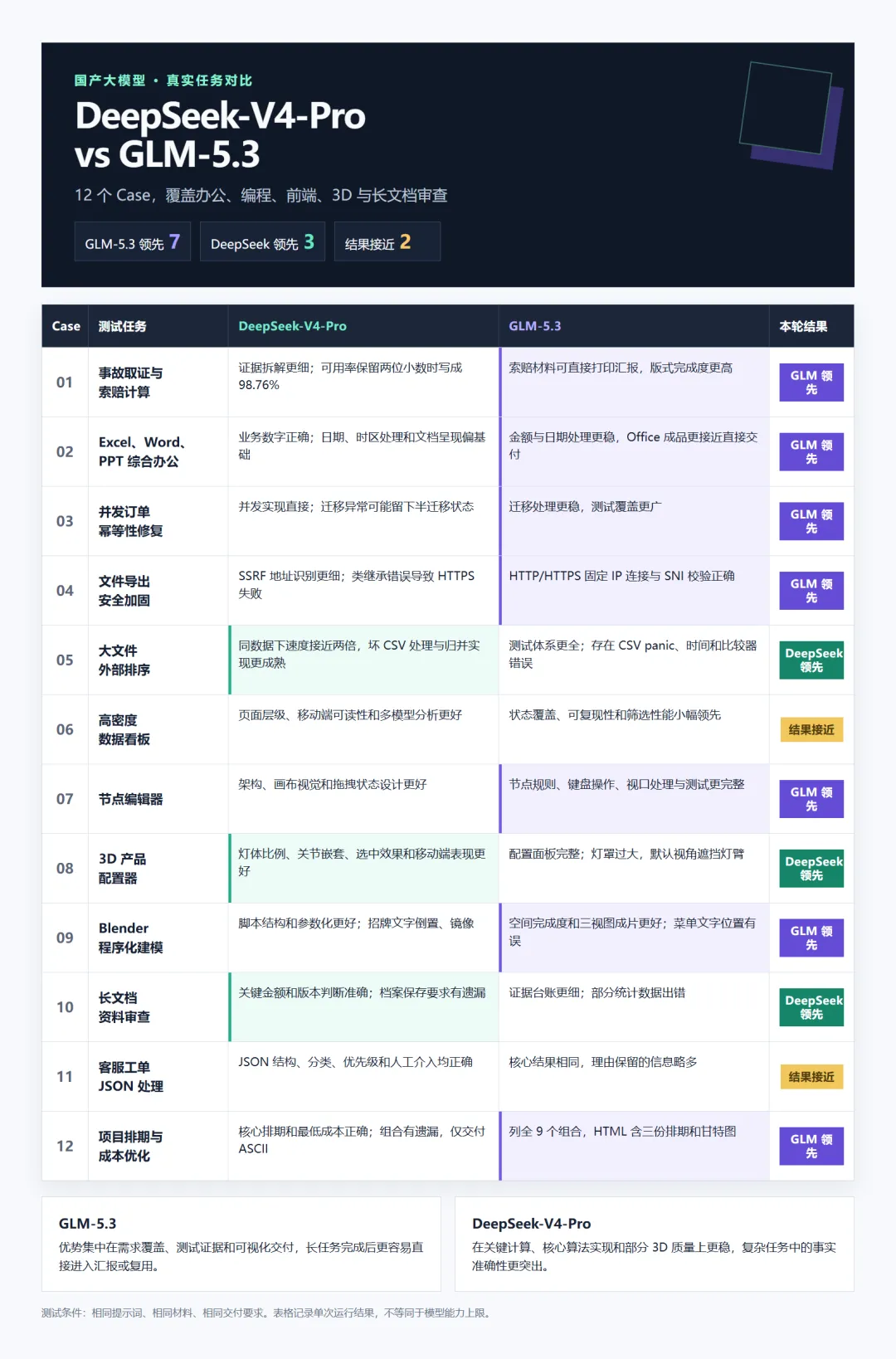
Task: Click the 'GLM 领先' badge in row 07
Action: click(811, 799)
